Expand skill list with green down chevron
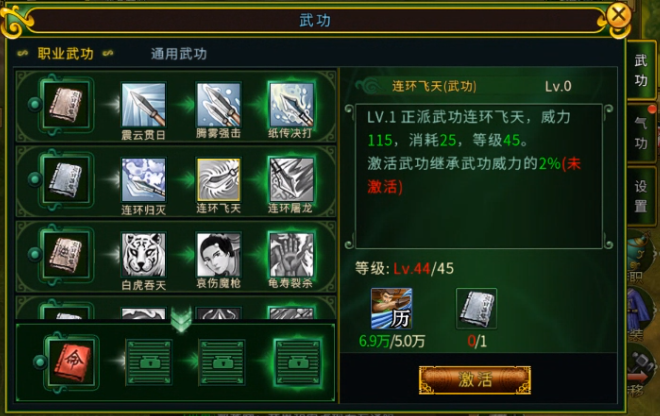The width and height of the screenshot is (660, 416). [182, 319]
